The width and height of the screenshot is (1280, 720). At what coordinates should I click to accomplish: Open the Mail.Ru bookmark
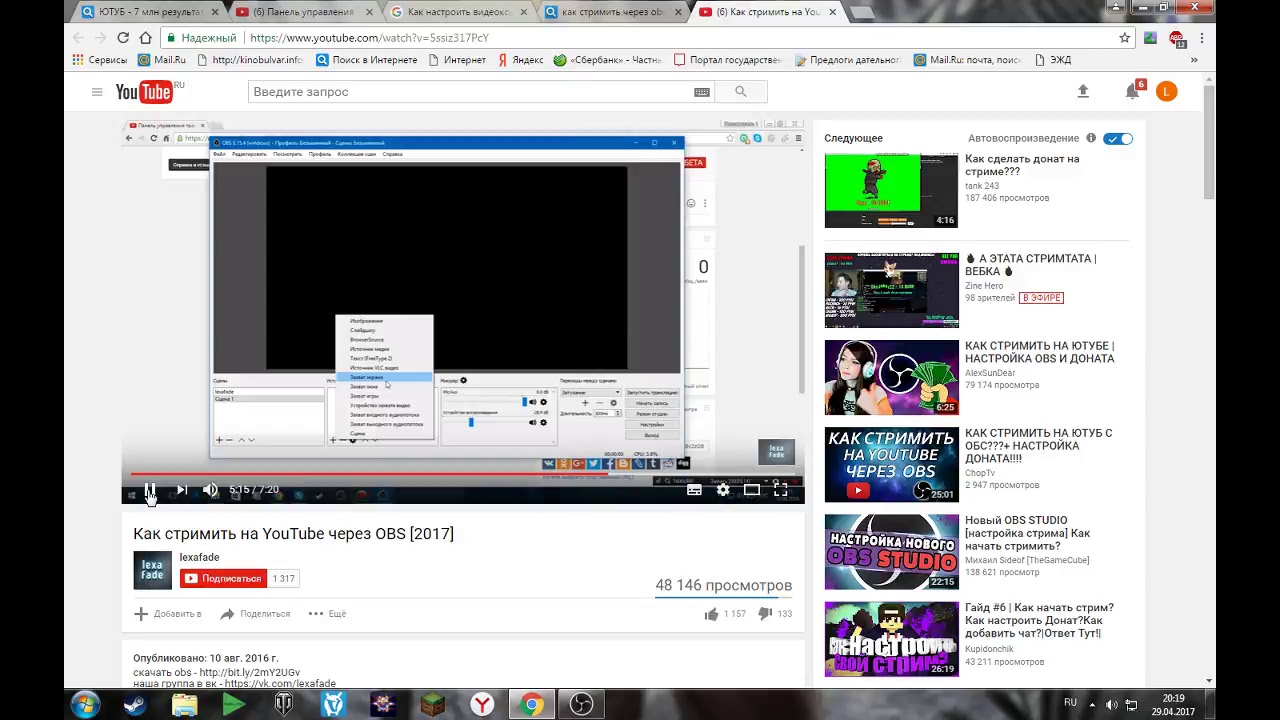(161, 60)
